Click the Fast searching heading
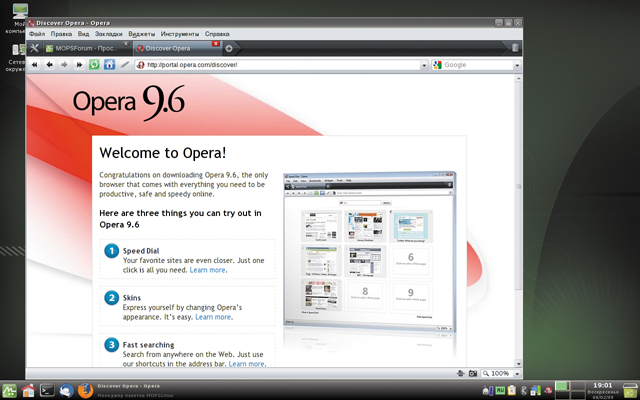The image size is (640, 400). click(149, 345)
